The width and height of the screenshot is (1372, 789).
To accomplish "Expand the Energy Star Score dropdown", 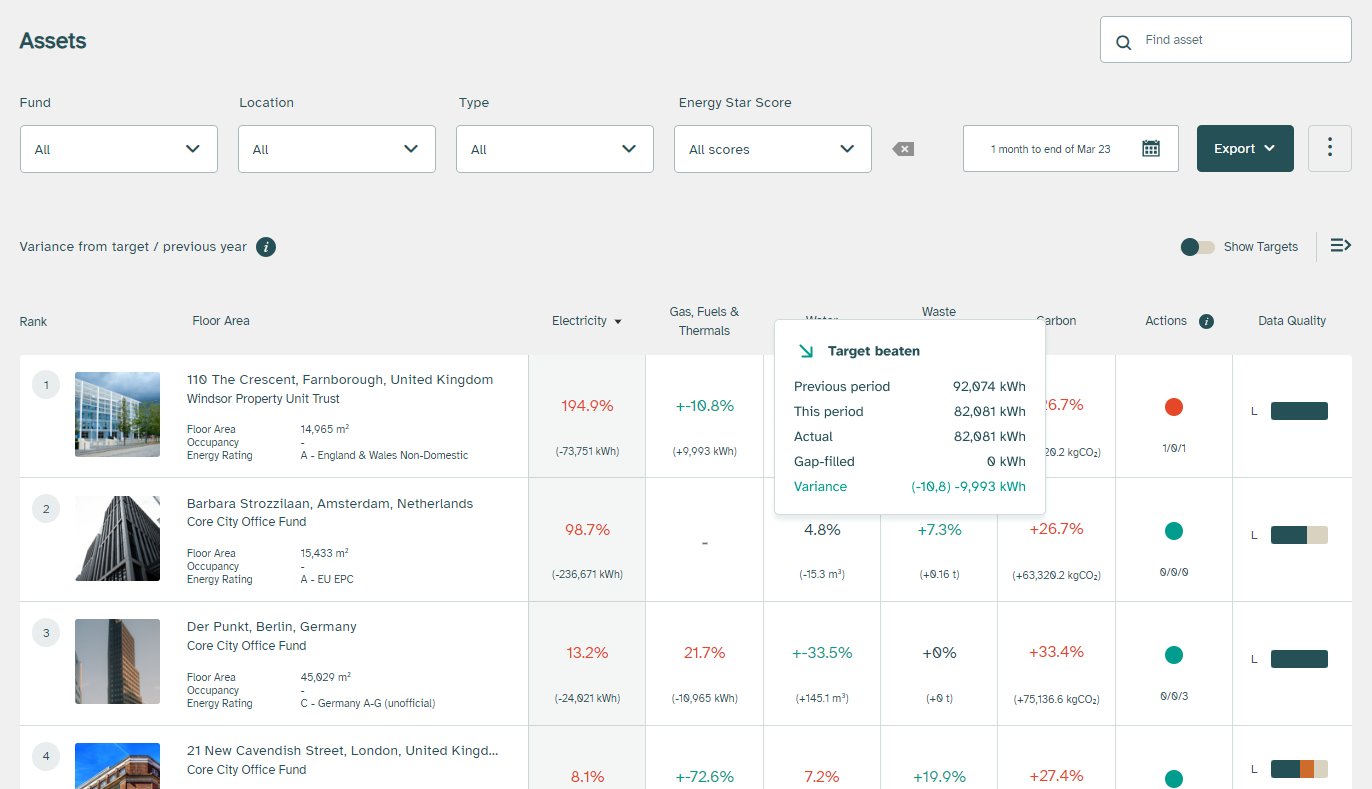I will 773,149.
